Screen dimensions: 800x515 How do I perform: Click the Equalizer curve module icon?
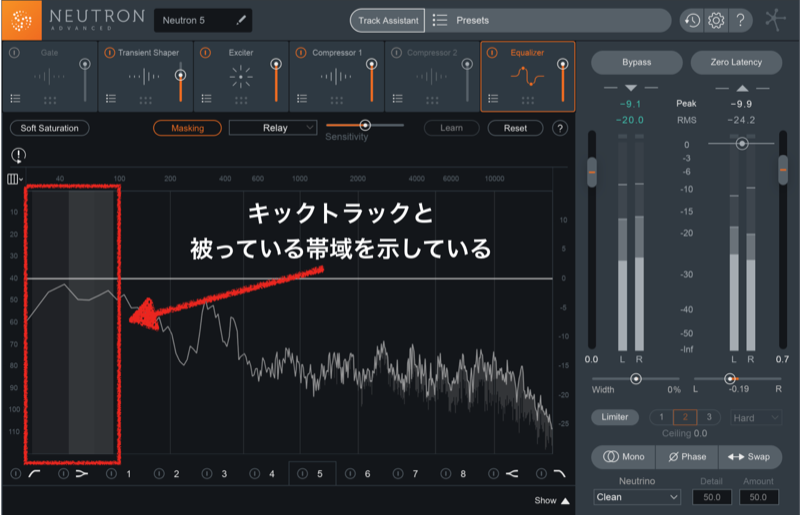click(x=528, y=76)
